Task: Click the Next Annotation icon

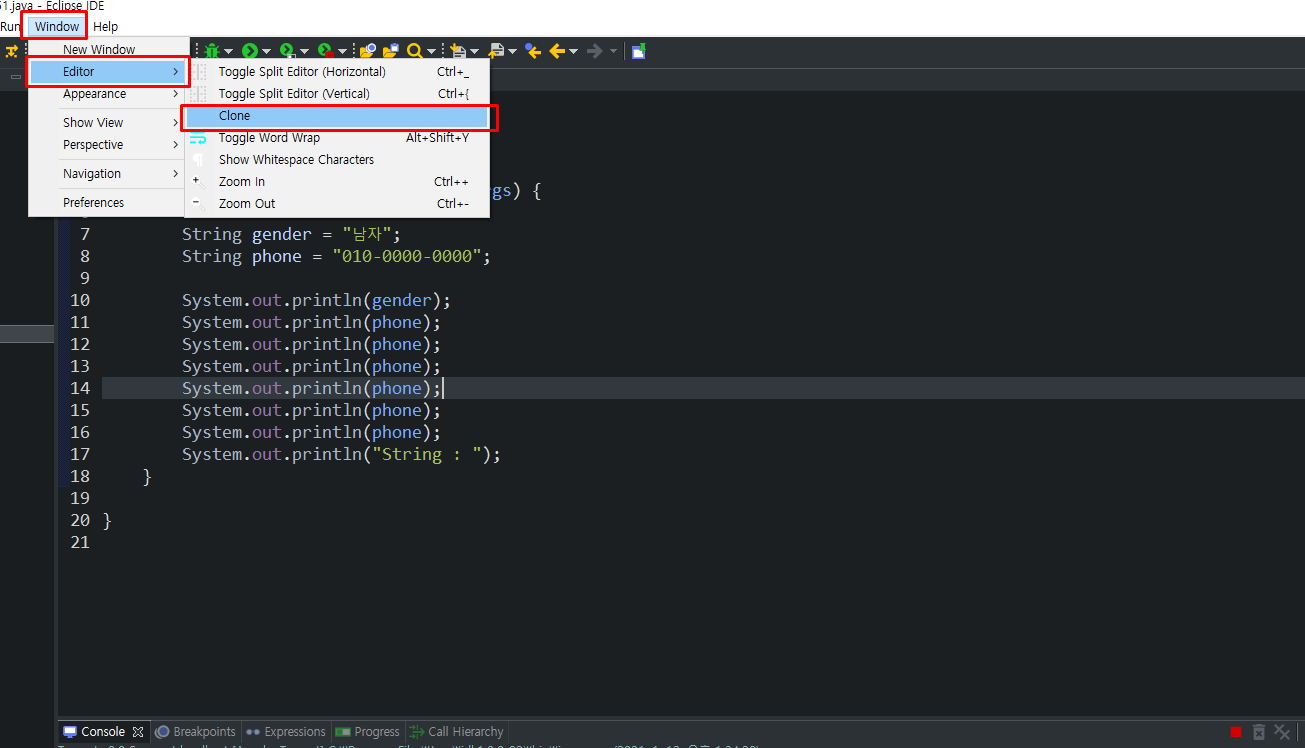Action: click(458, 50)
